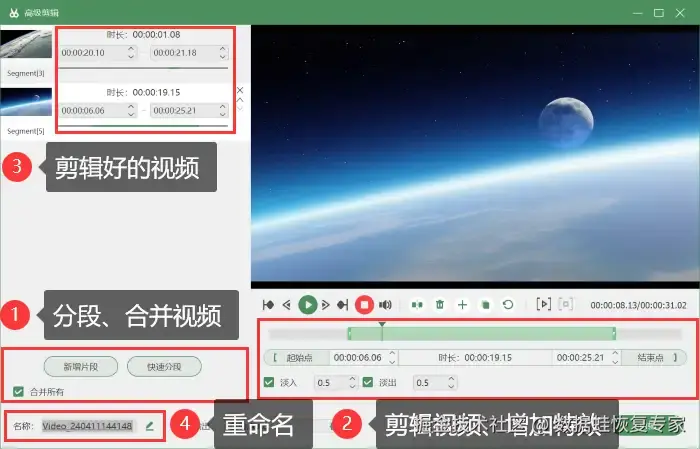This screenshot has height=449, width=700.
Task: Increase Segment[3] start time 00:00:20.10
Action: coord(131,49)
